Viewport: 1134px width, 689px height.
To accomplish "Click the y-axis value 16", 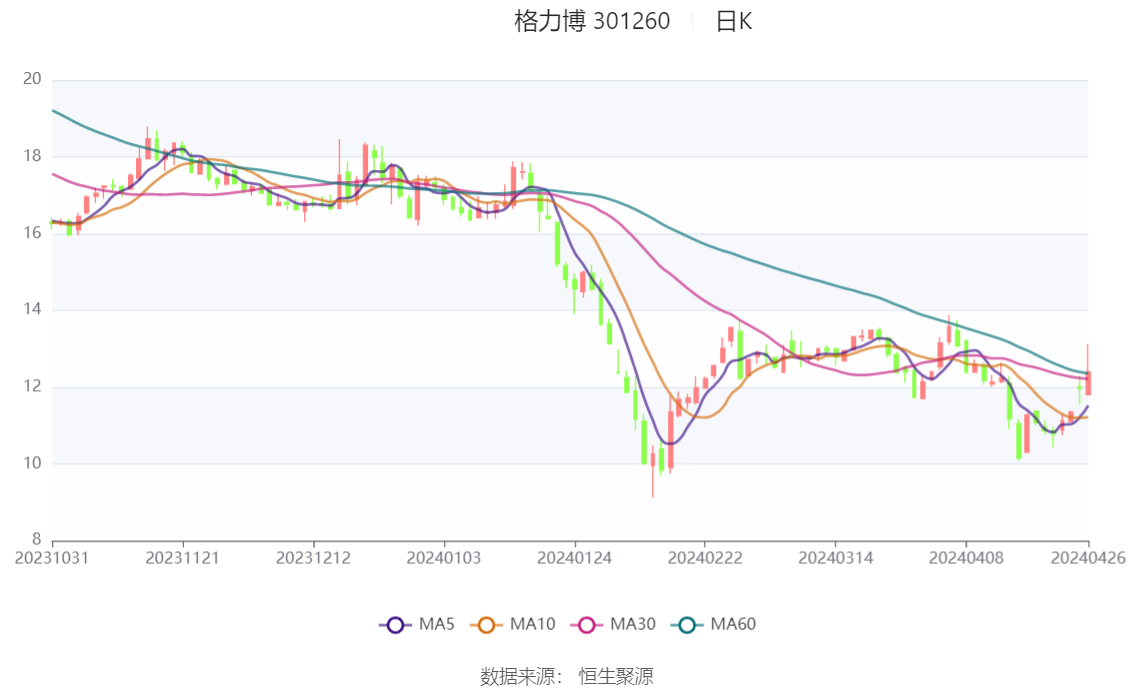I will (x=32, y=233).
